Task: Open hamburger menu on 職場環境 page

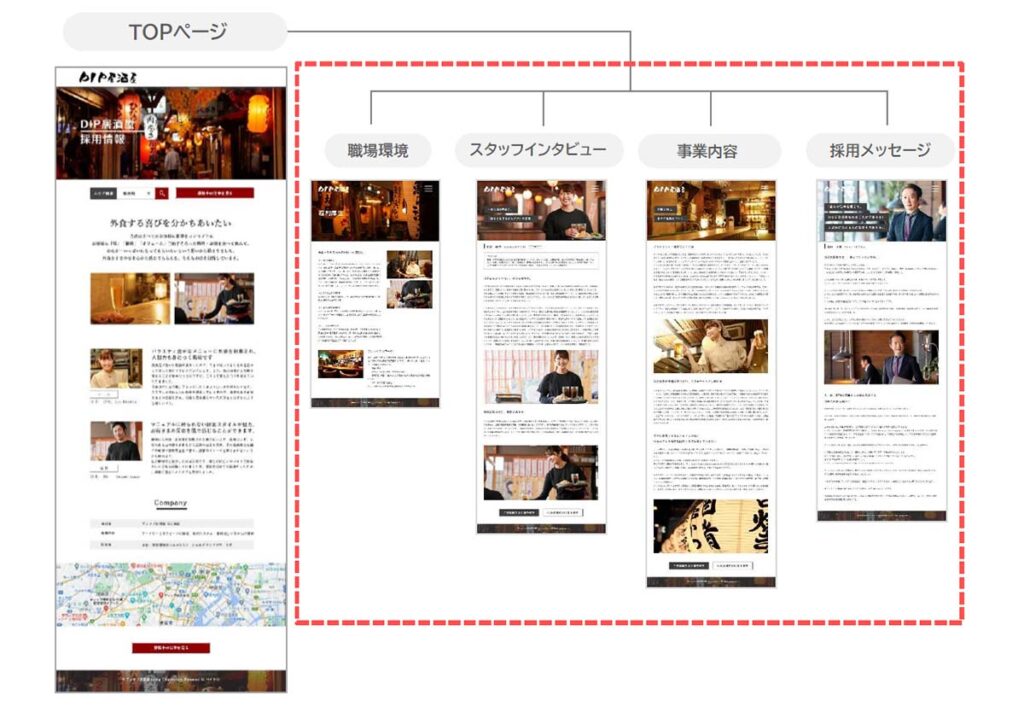Action: pos(430,187)
